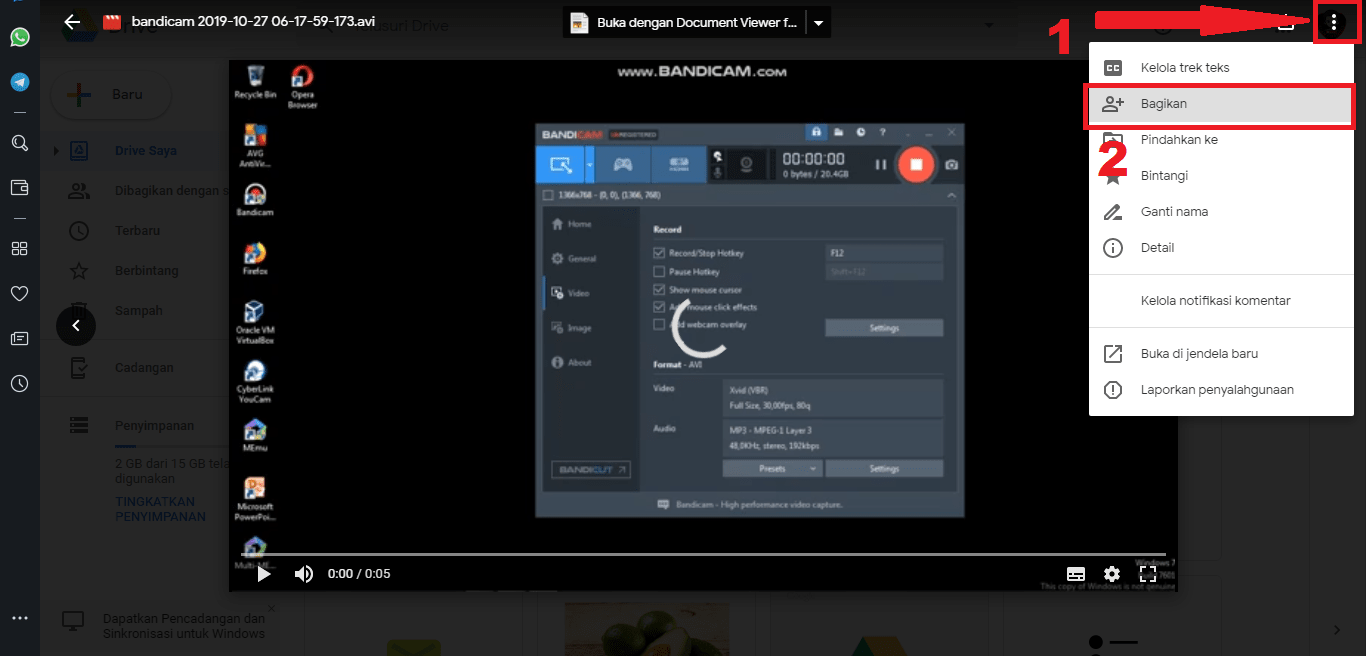Viewport: 1366px width, 656px height.
Task: Open WhatsApp in the browser sidebar
Action: [19, 37]
